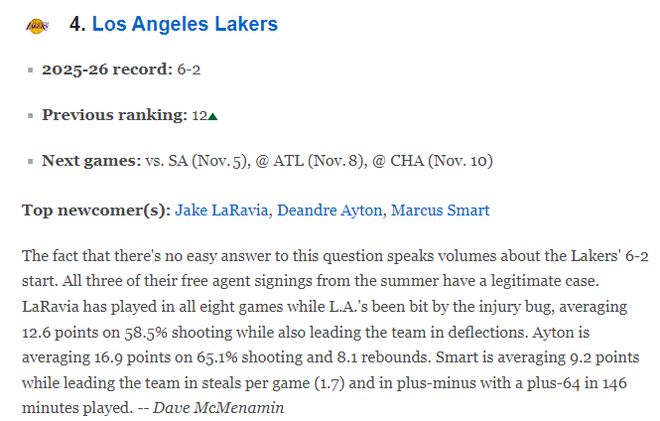This screenshot has height=421, width=660.
Task: Click the bullet beside Previous ranking
Action: (x=30, y=116)
